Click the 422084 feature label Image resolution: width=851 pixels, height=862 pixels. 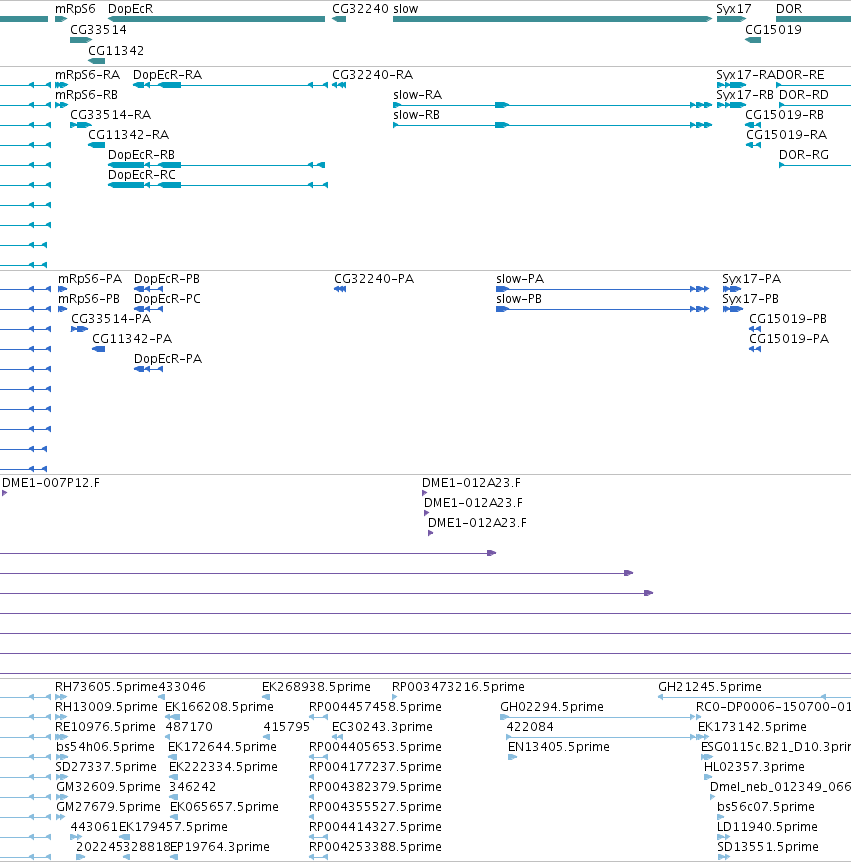[x=530, y=727]
